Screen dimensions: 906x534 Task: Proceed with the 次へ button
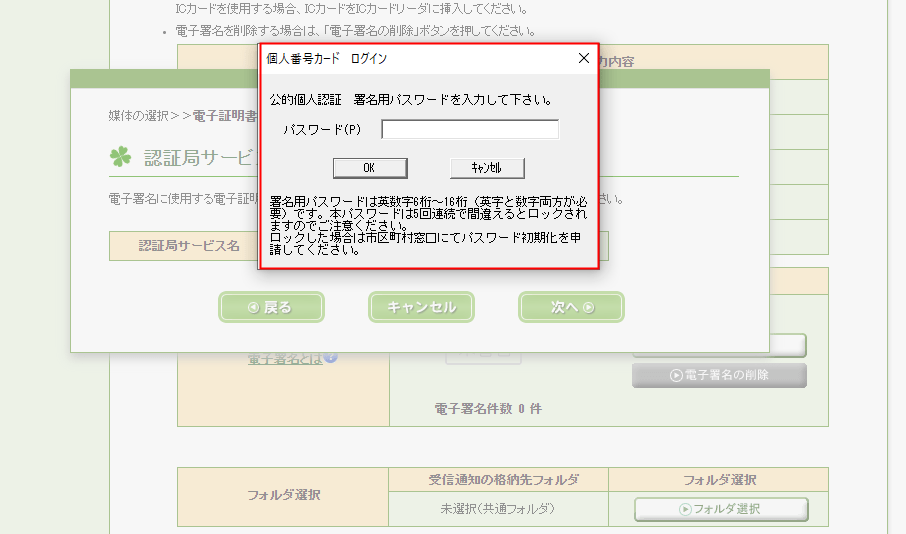pos(571,308)
